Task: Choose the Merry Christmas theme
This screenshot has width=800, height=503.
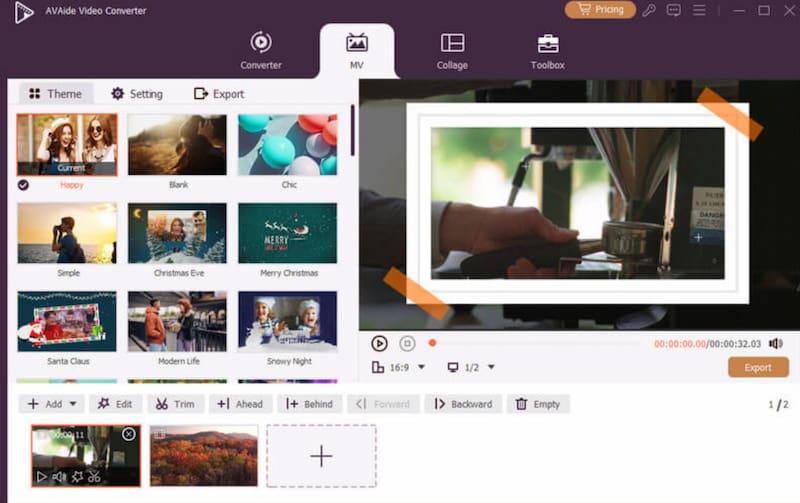Action: pyautogui.click(x=288, y=233)
